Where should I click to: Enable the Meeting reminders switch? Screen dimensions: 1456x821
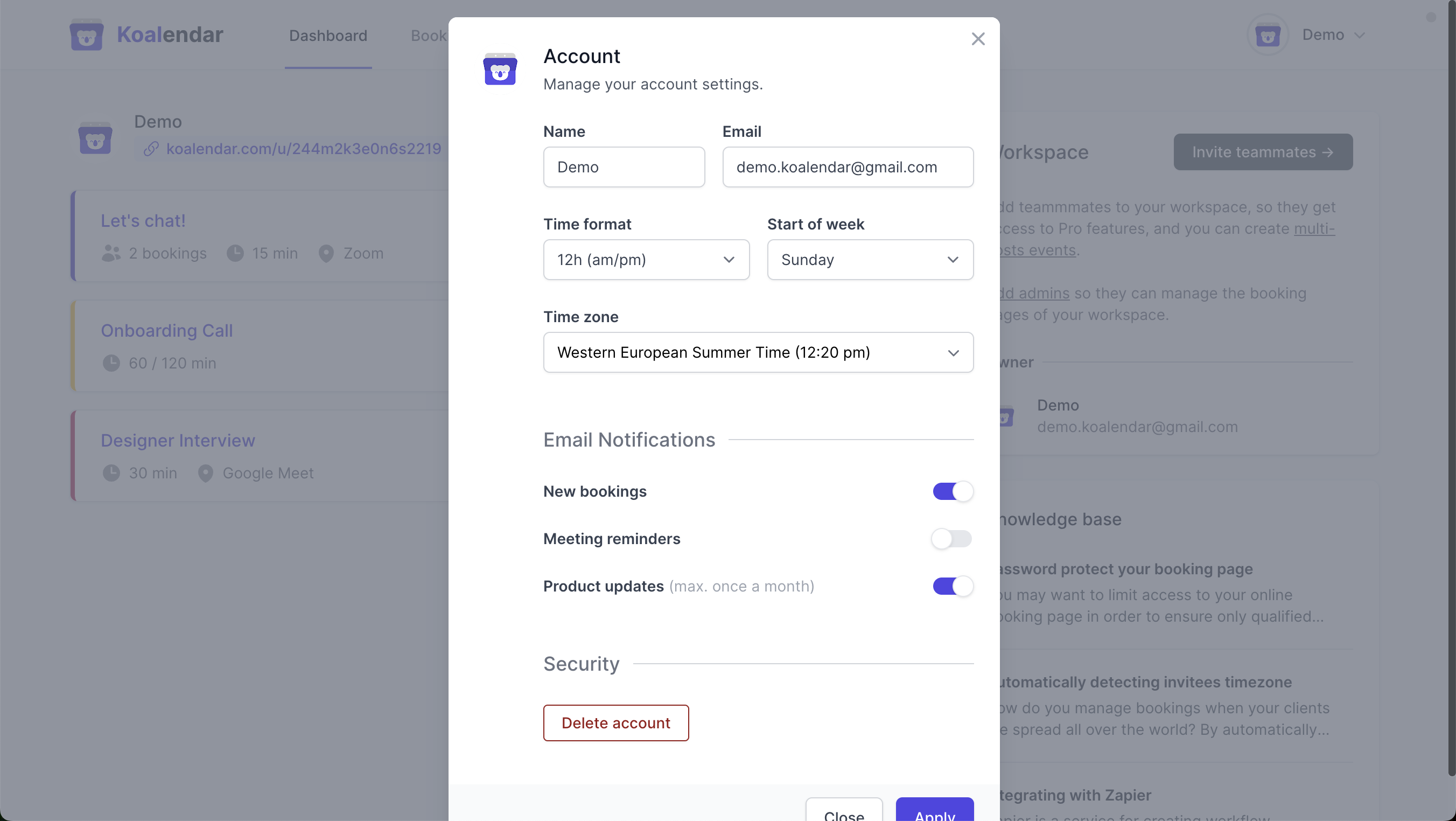[x=952, y=539]
